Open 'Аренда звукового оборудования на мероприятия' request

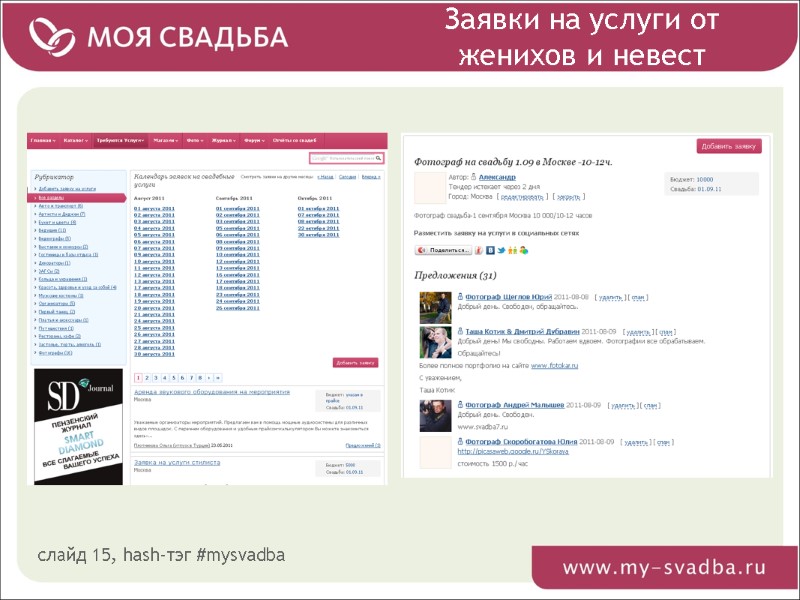212,392
